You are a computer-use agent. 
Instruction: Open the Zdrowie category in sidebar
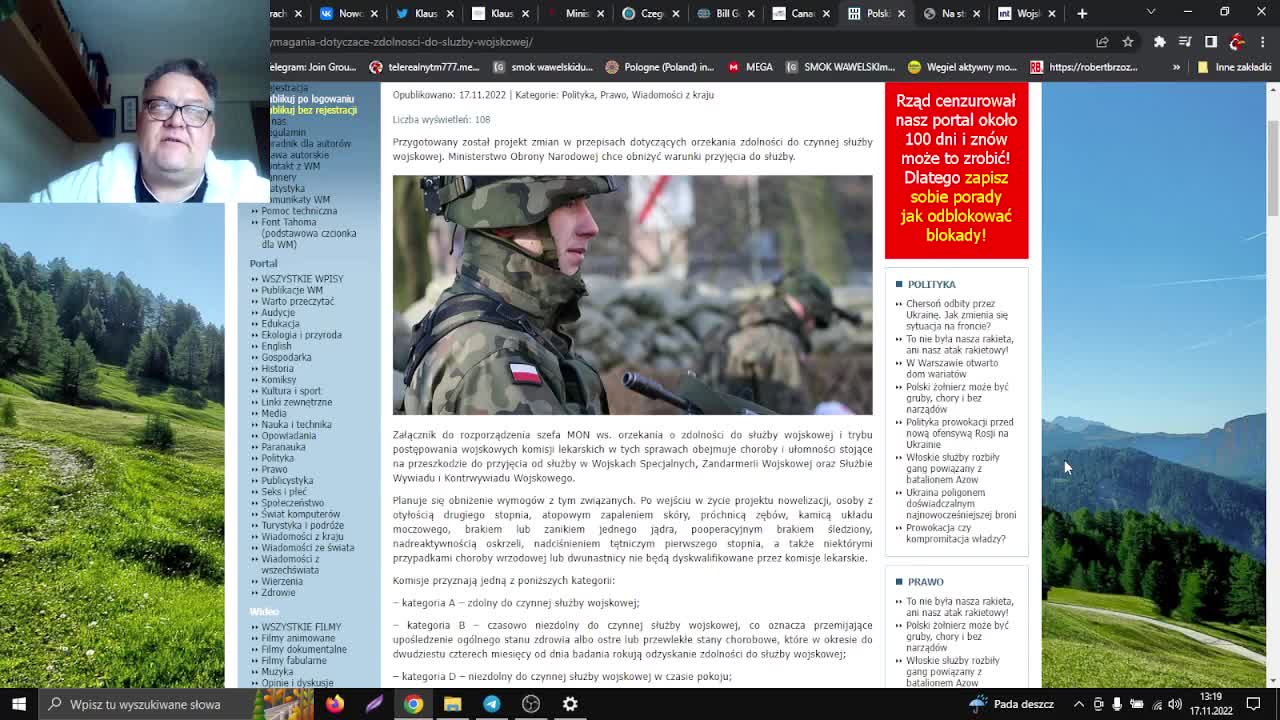tap(278, 592)
